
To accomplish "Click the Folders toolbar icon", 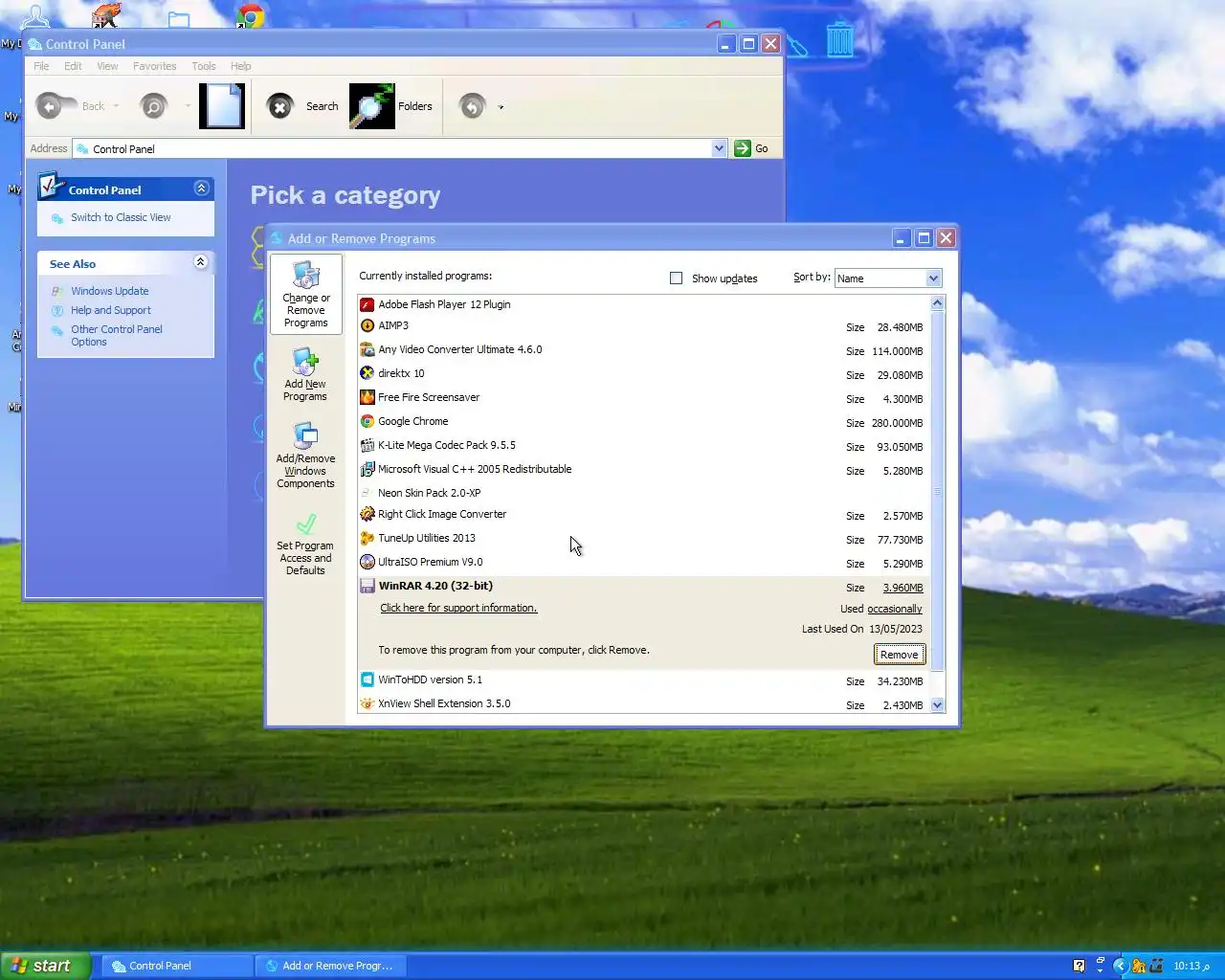I will [372, 106].
